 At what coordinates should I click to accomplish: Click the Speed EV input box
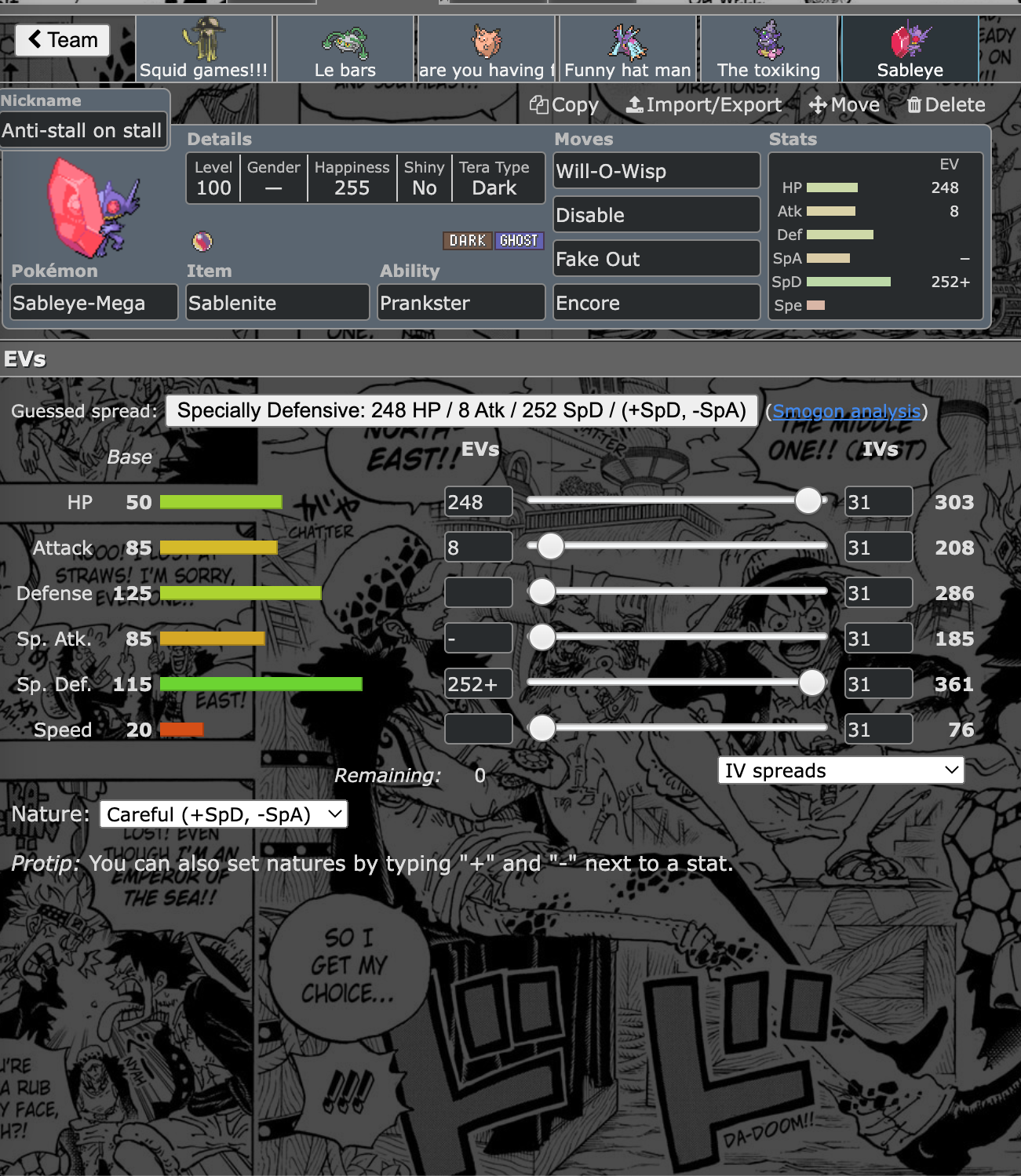479,730
